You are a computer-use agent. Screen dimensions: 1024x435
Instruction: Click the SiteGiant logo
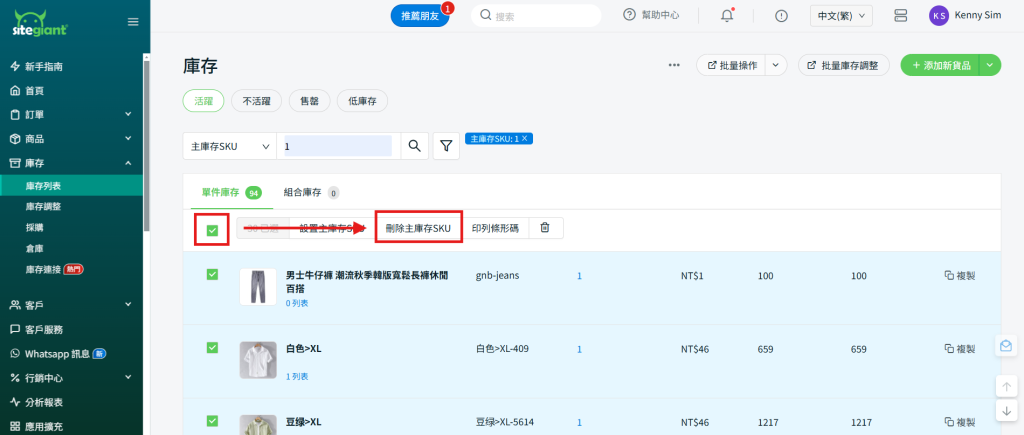(x=40, y=23)
